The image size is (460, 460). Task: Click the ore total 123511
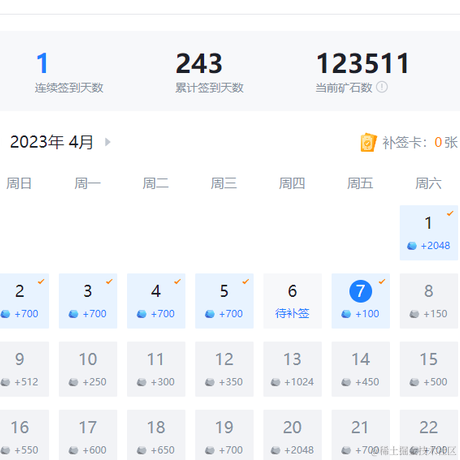pos(363,63)
